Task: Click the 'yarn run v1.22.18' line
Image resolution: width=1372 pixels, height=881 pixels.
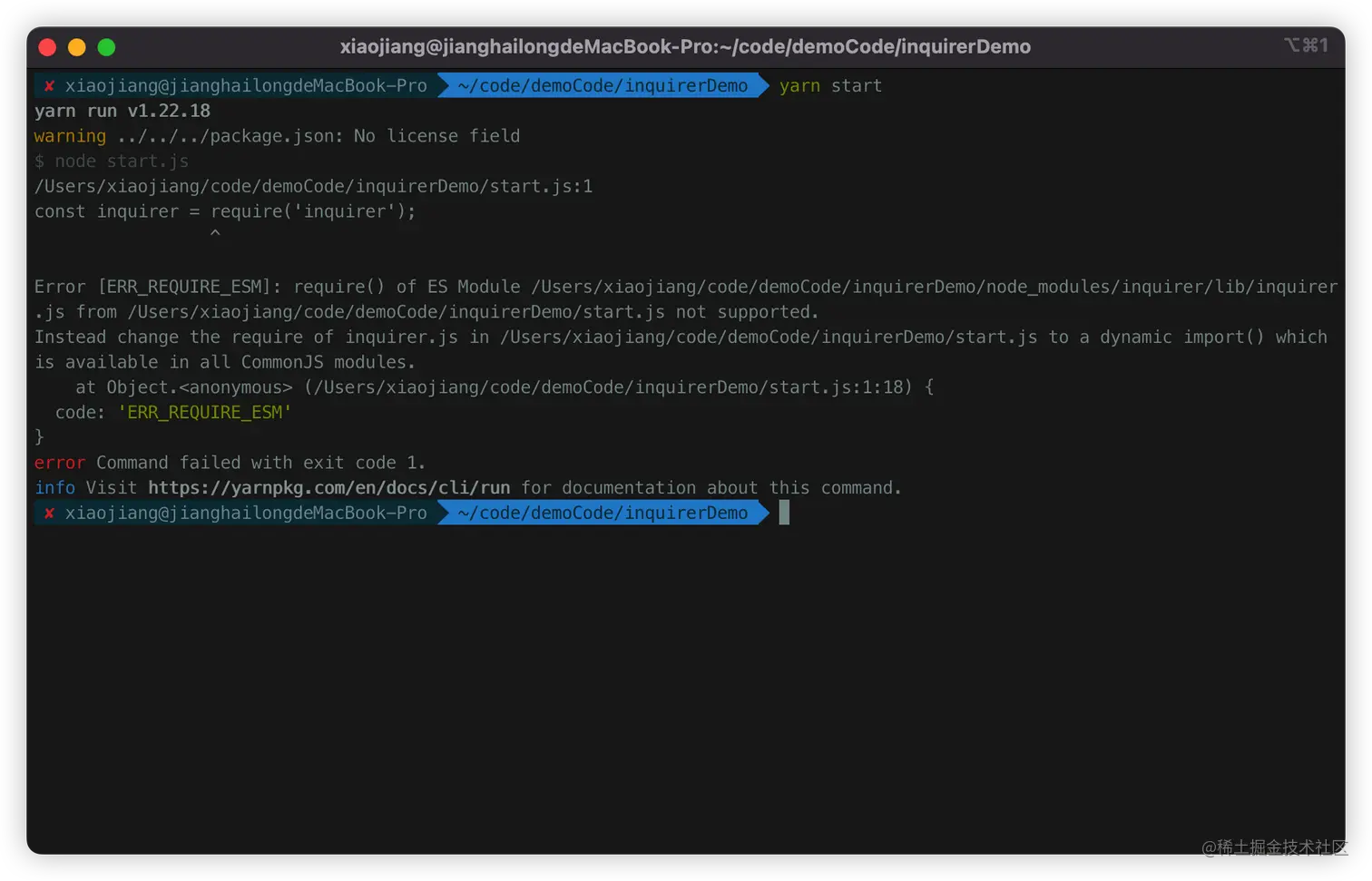Action: pyautogui.click(x=122, y=111)
